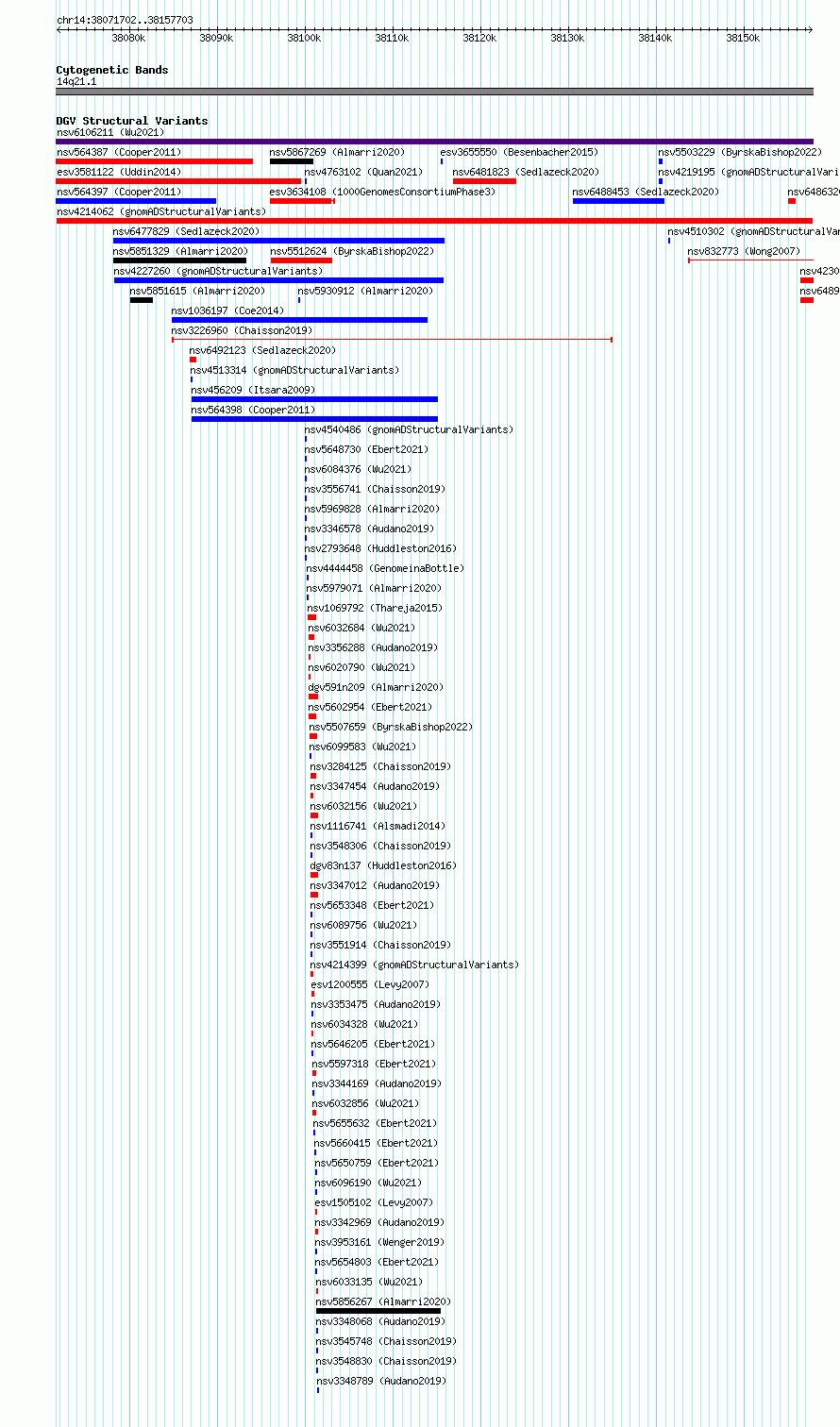The width and height of the screenshot is (840, 1427).
Task: Click the chr14:38071702..38157703 coordinate label
Action: point(125,19)
